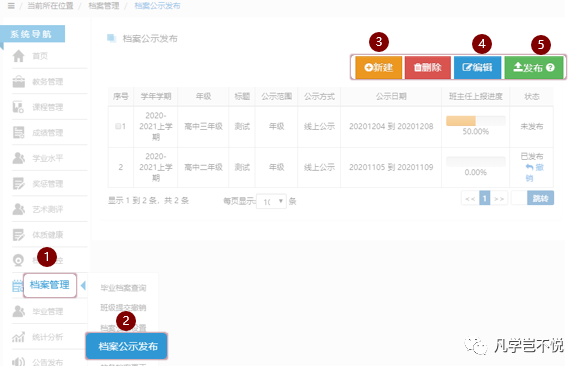Open the 每页显示 page-size dropdown
The width and height of the screenshot is (582, 371).
click(271, 201)
